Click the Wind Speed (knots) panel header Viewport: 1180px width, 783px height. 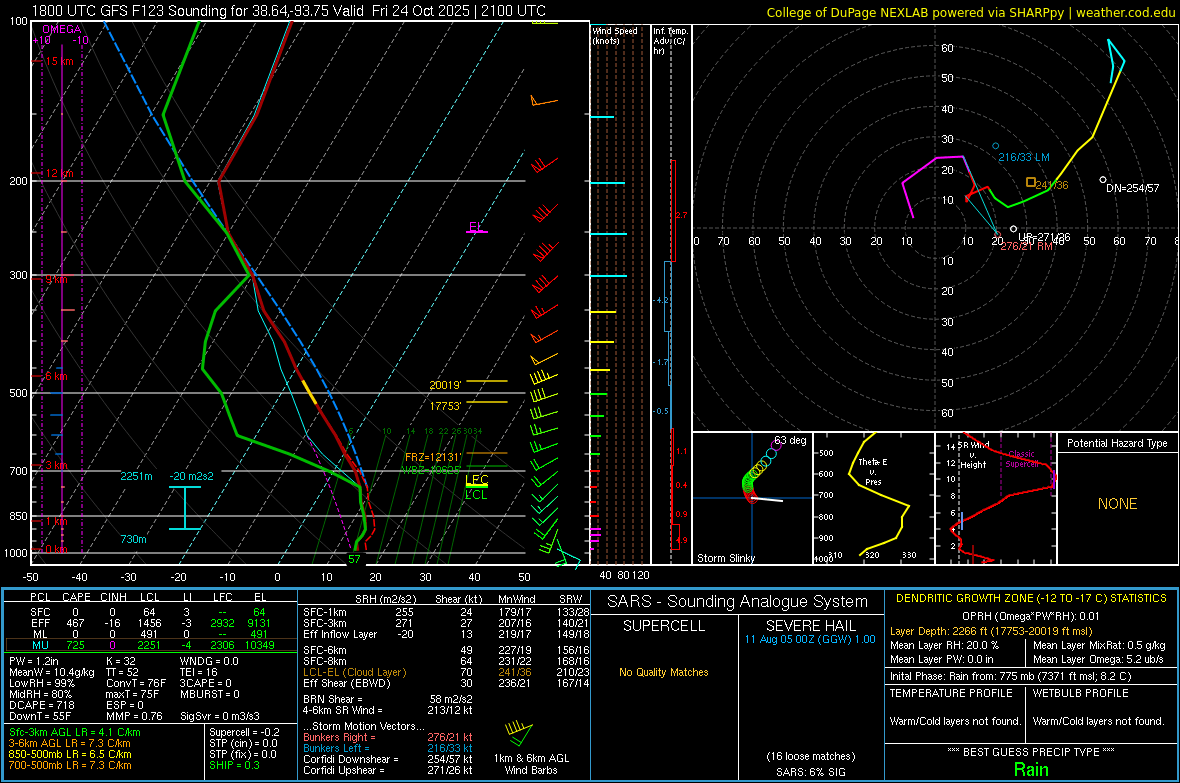tap(615, 35)
